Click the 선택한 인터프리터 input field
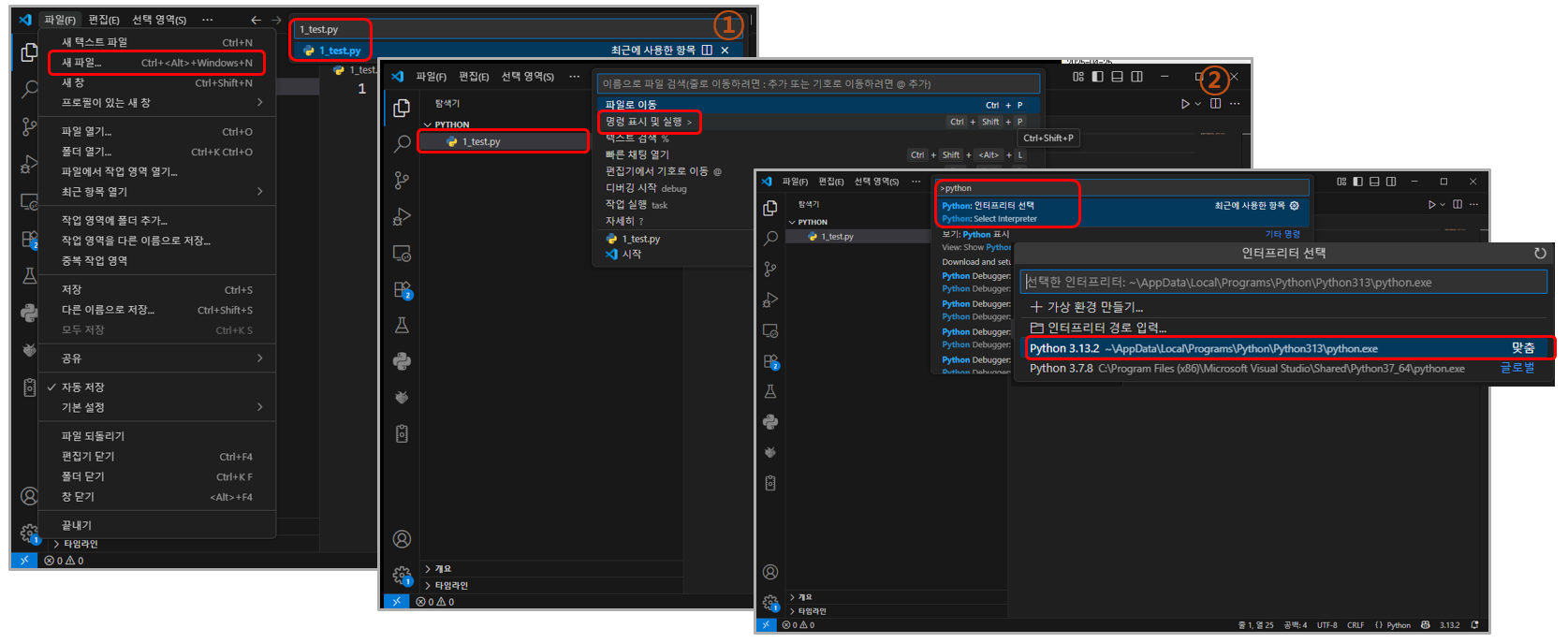Image resolution: width=1568 pixels, height=643 pixels. pyautogui.click(x=1282, y=283)
